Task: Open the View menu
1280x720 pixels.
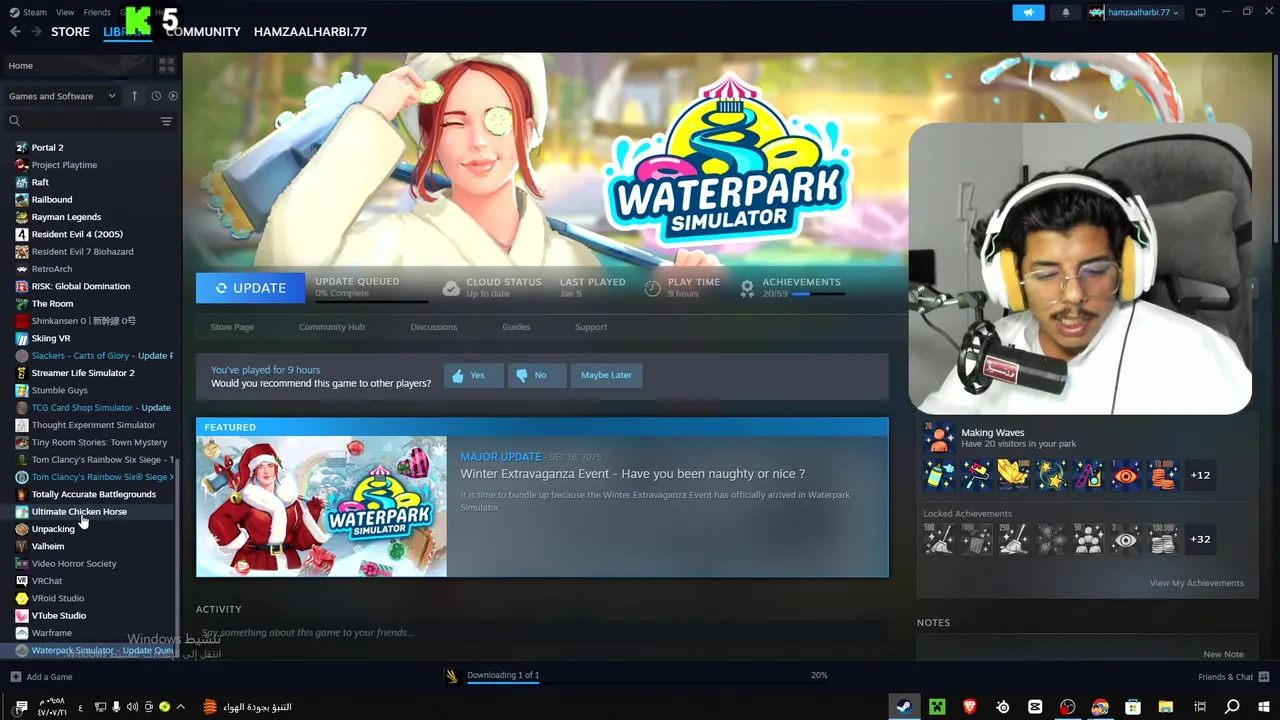Action: (x=65, y=12)
